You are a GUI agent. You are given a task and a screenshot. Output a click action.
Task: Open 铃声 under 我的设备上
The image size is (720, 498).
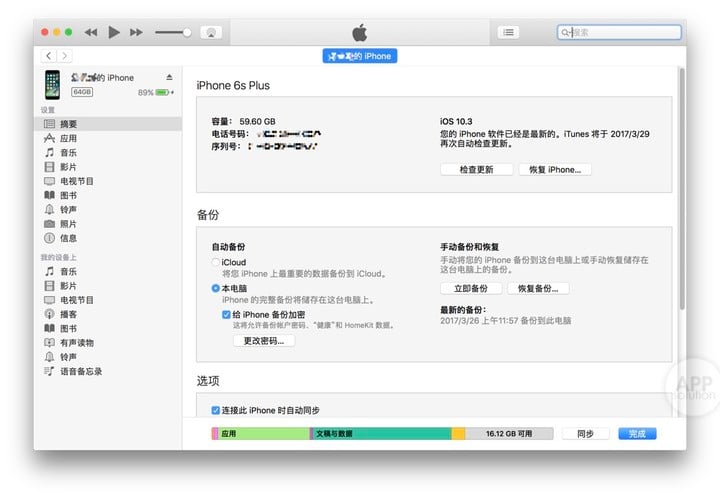tap(108, 357)
